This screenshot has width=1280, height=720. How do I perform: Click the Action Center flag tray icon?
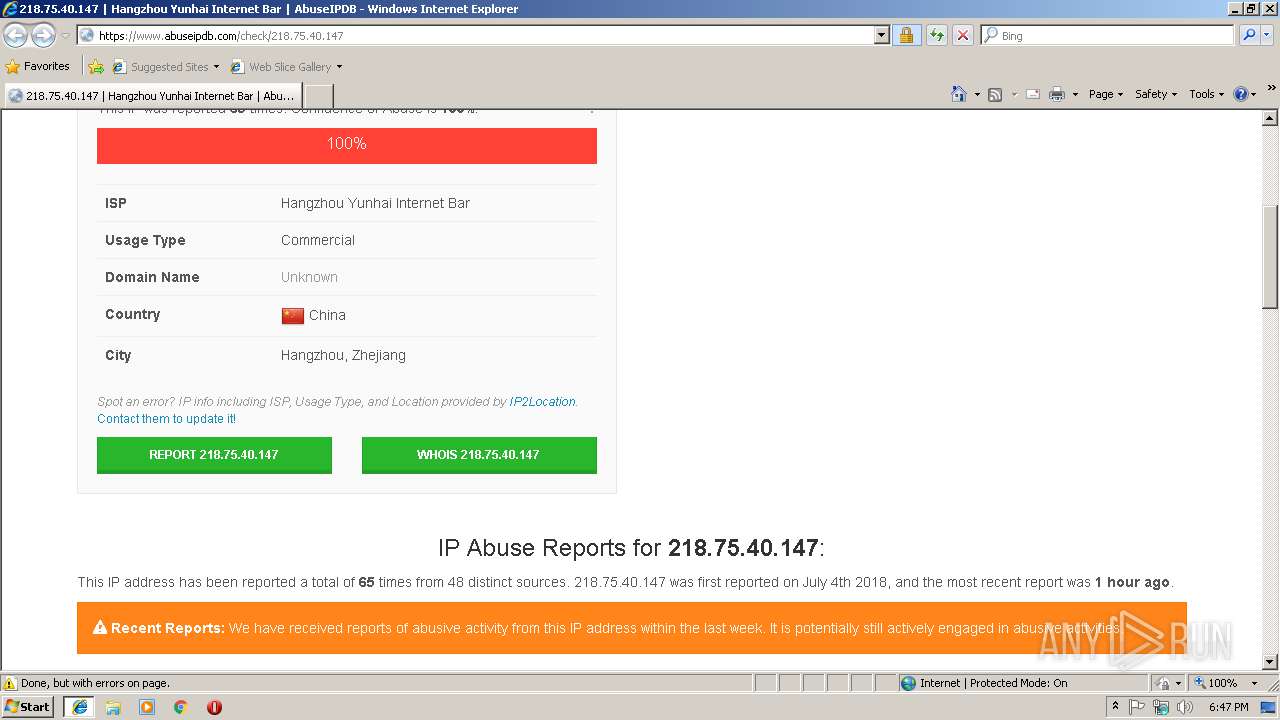click(1137, 707)
